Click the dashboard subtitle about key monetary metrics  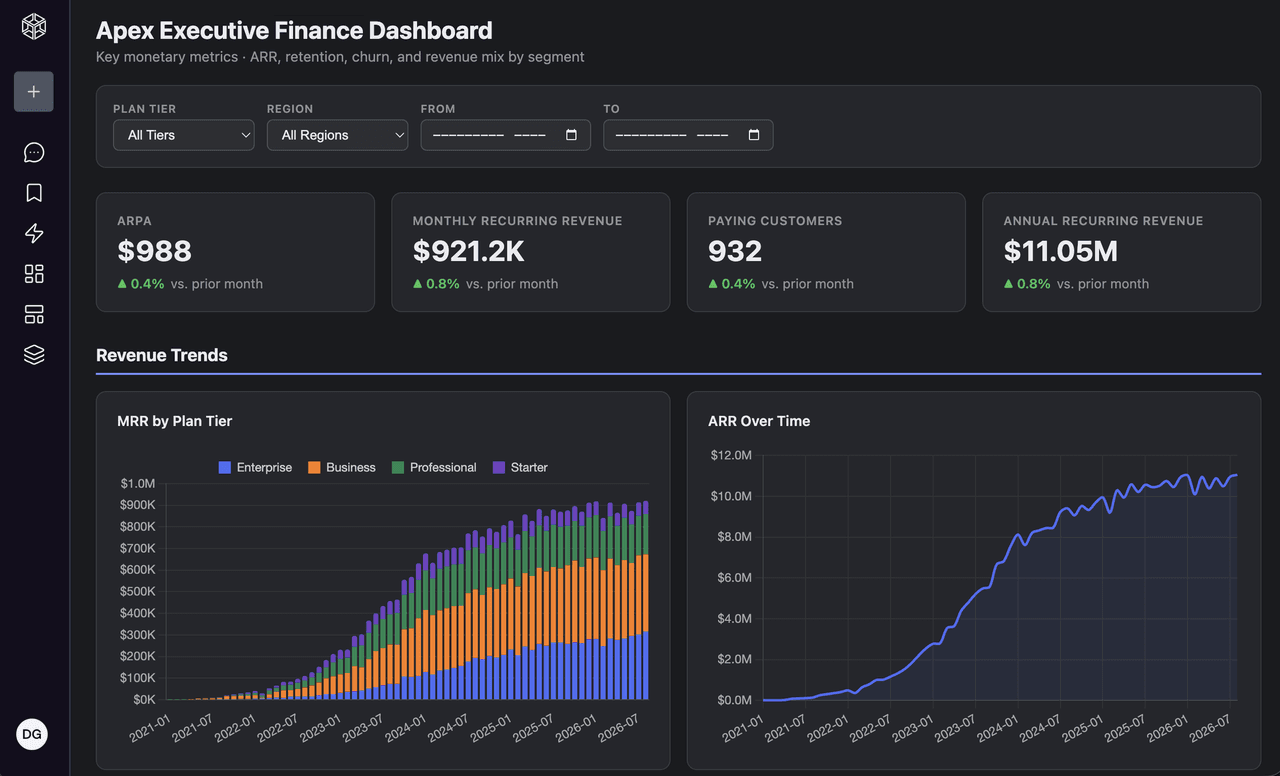tap(340, 57)
